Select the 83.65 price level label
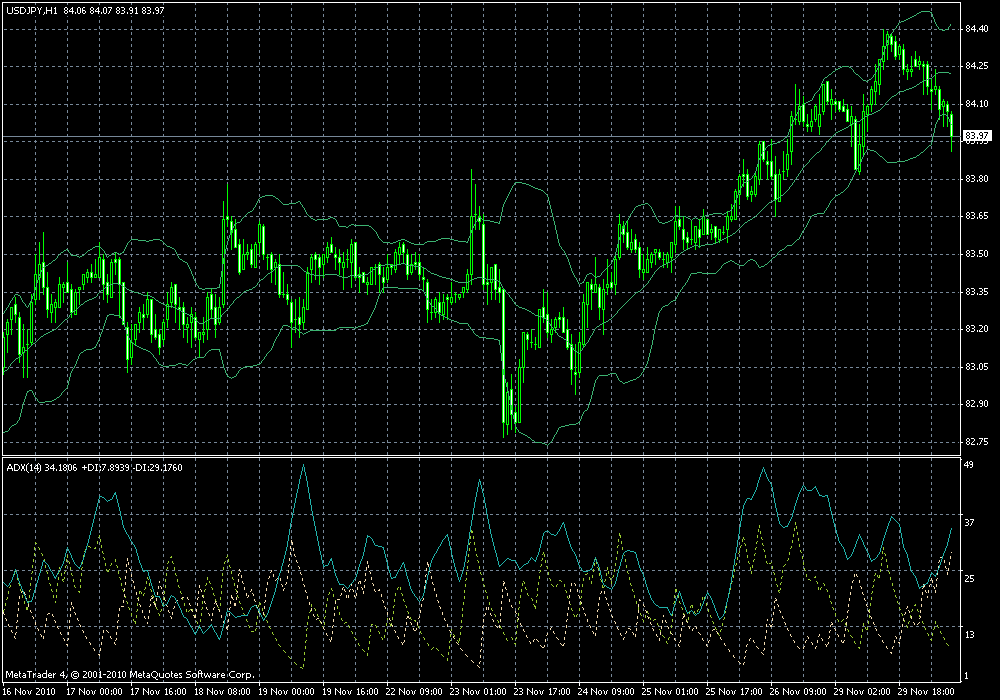The height and width of the screenshot is (700, 1000). 977,216
